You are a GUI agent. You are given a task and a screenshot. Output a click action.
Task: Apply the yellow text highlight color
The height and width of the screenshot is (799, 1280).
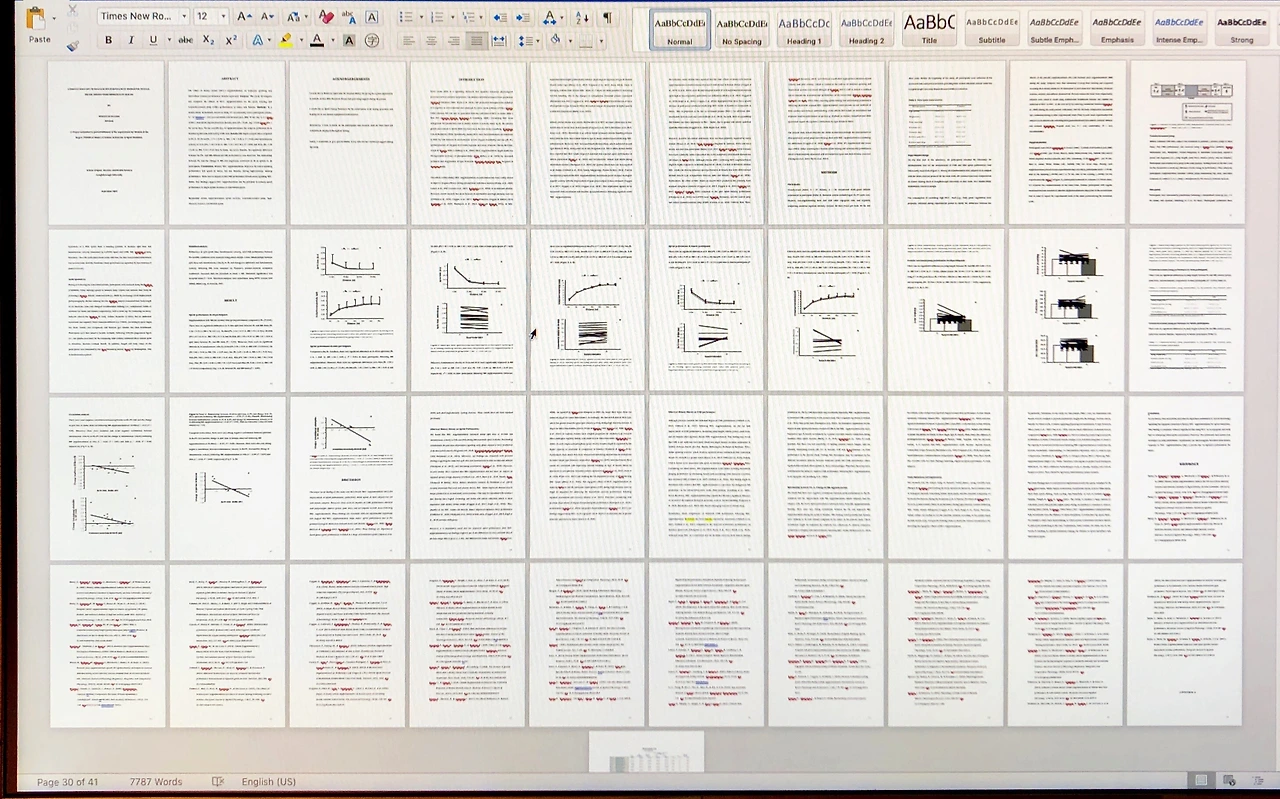[285, 40]
